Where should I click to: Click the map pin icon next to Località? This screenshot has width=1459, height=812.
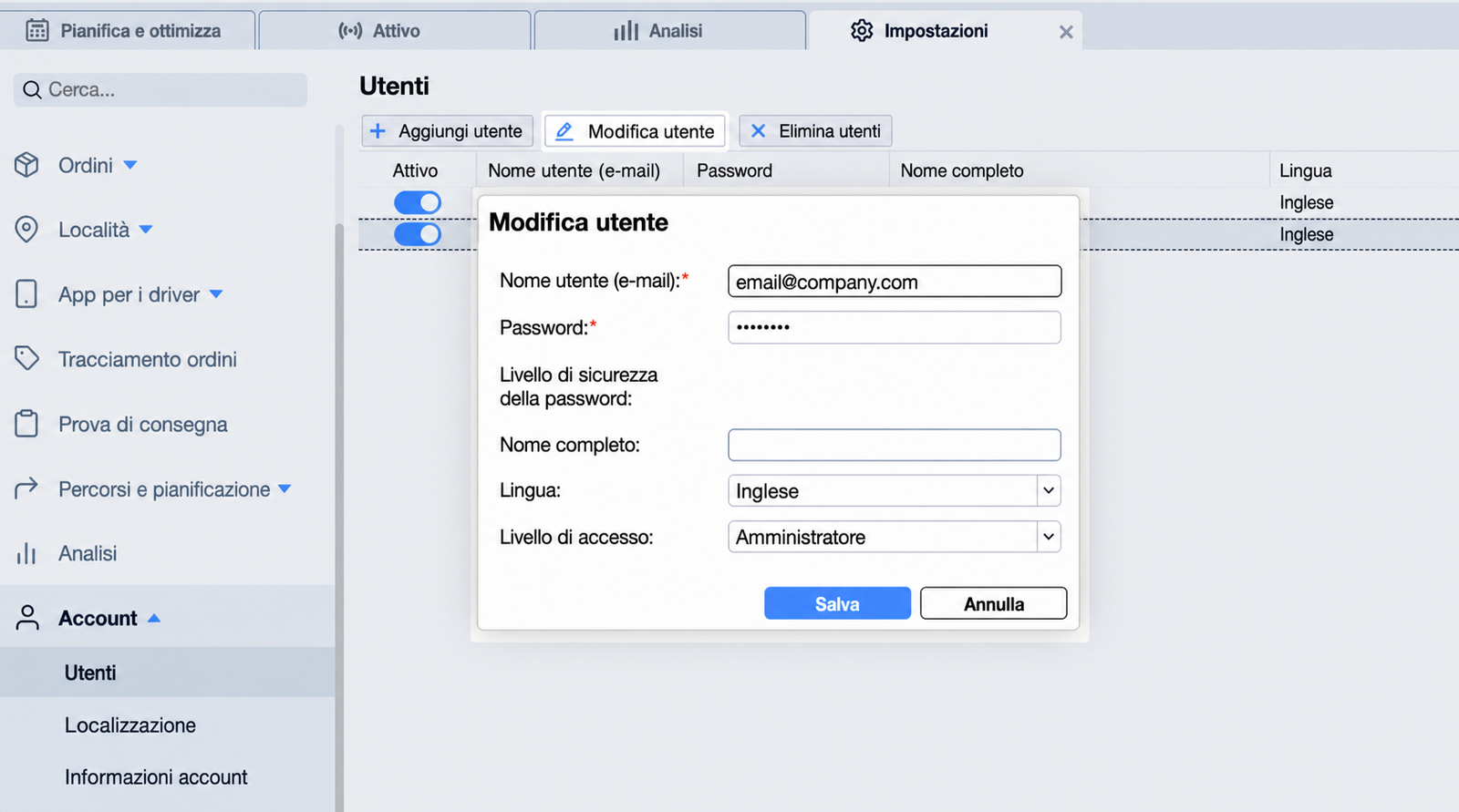[26, 230]
